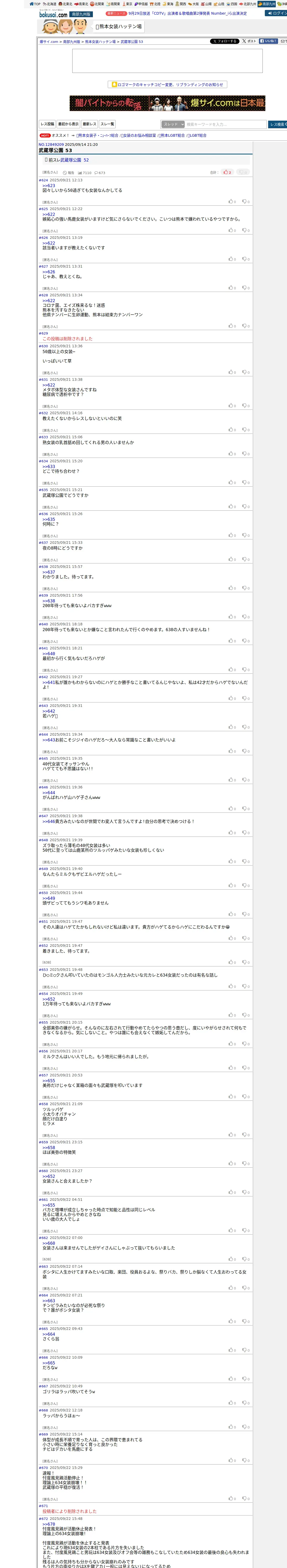The width and height of the screenshot is (287, 1568).
Task: Select the 北陸 region icon
Action: 155,4
